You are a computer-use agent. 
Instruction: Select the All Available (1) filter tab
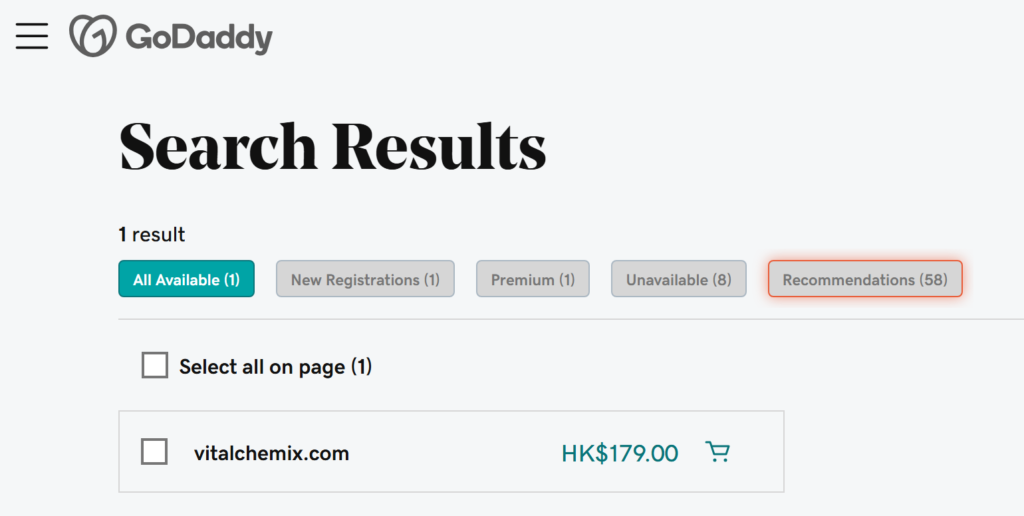coord(186,279)
